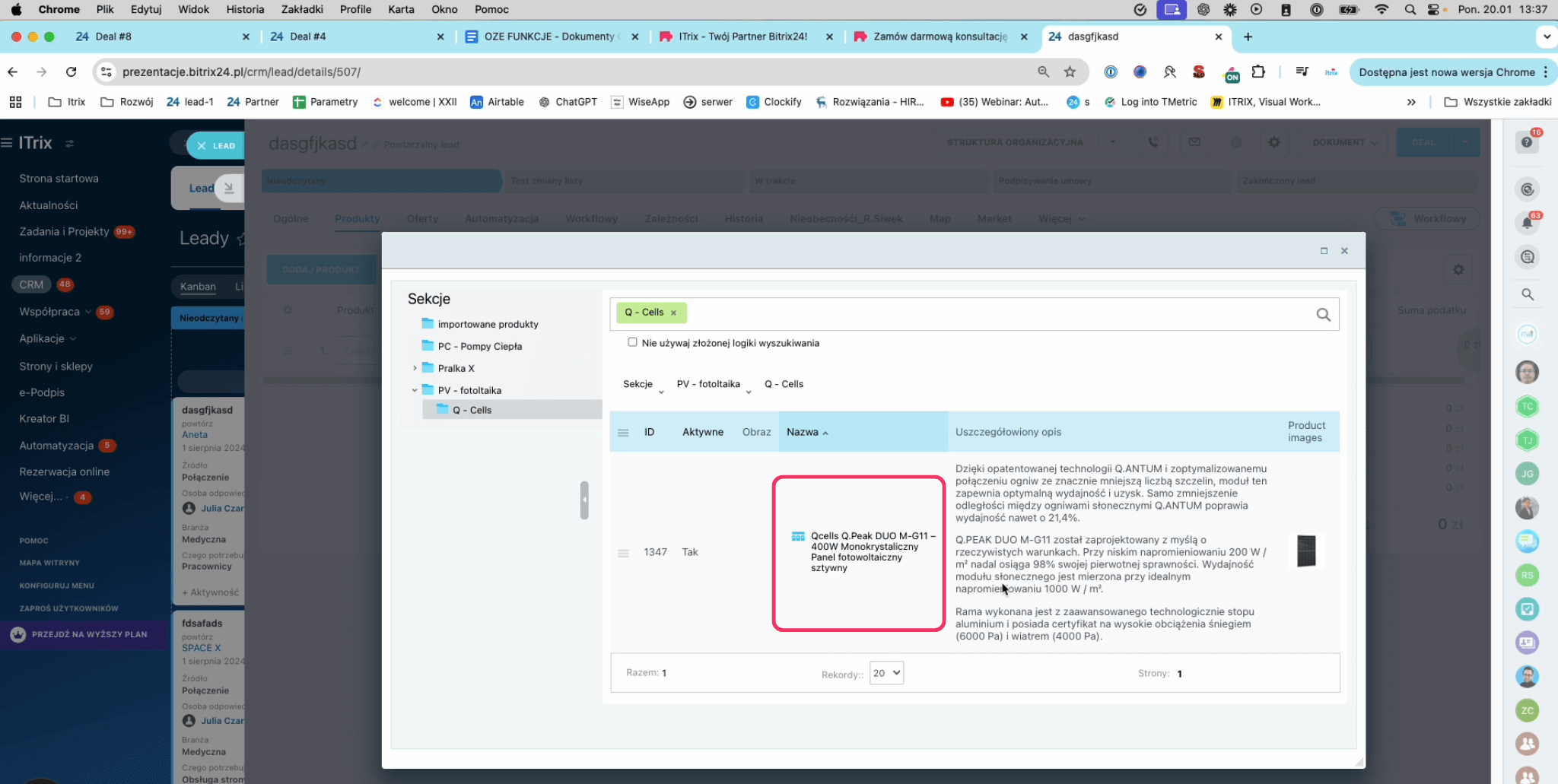Click Przejdź na wyższy plan button
The height and width of the screenshot is (784, 1558).
pos(82,634)
